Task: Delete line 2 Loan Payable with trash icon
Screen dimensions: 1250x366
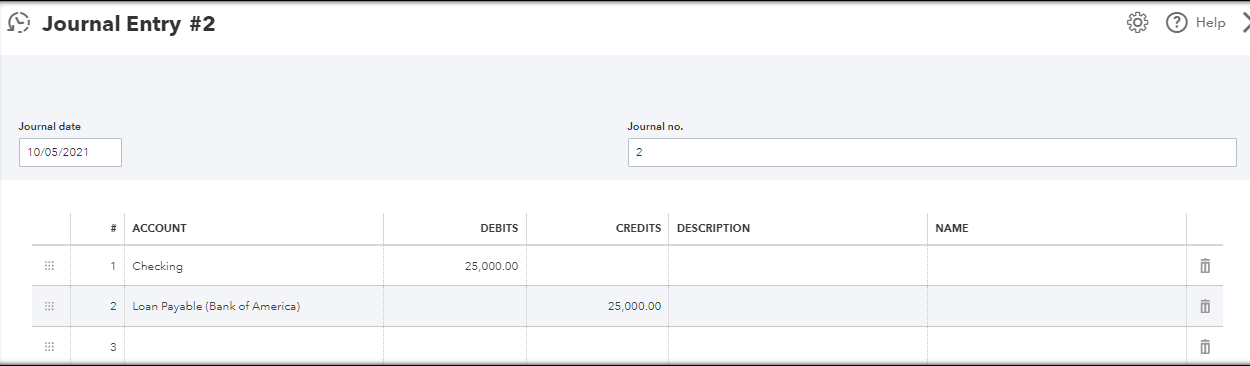Action: click(1205, 306)
